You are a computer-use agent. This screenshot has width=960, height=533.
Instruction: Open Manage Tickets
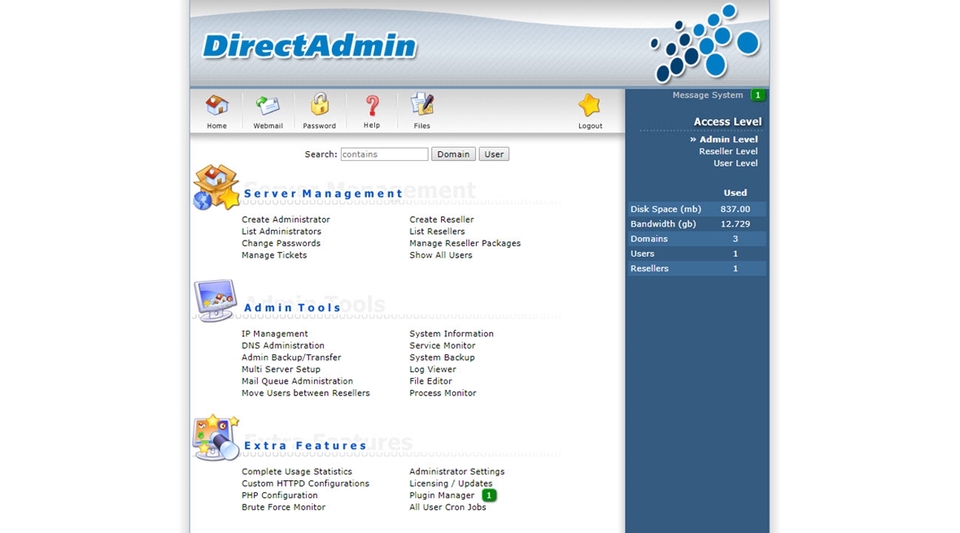pyautogui.click(x=274, y=255)
